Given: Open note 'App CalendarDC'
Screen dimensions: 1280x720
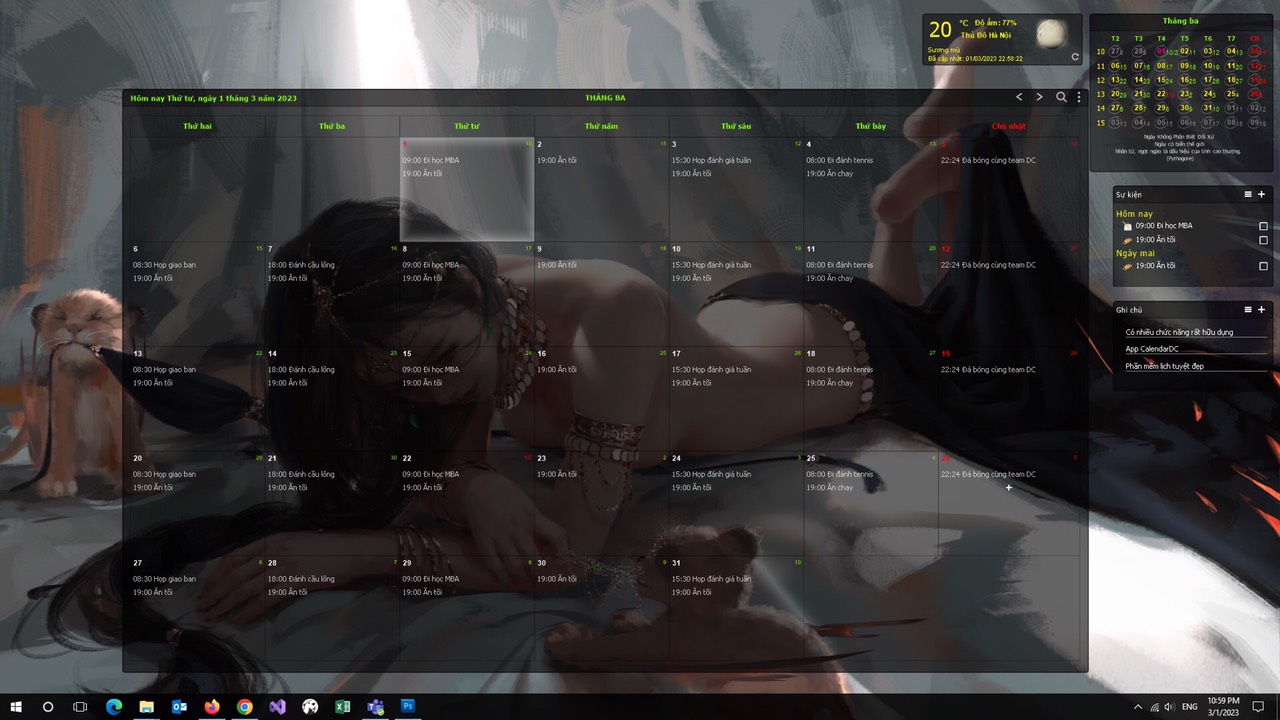Looking at the screenshot, I should tap(1152, 349).
